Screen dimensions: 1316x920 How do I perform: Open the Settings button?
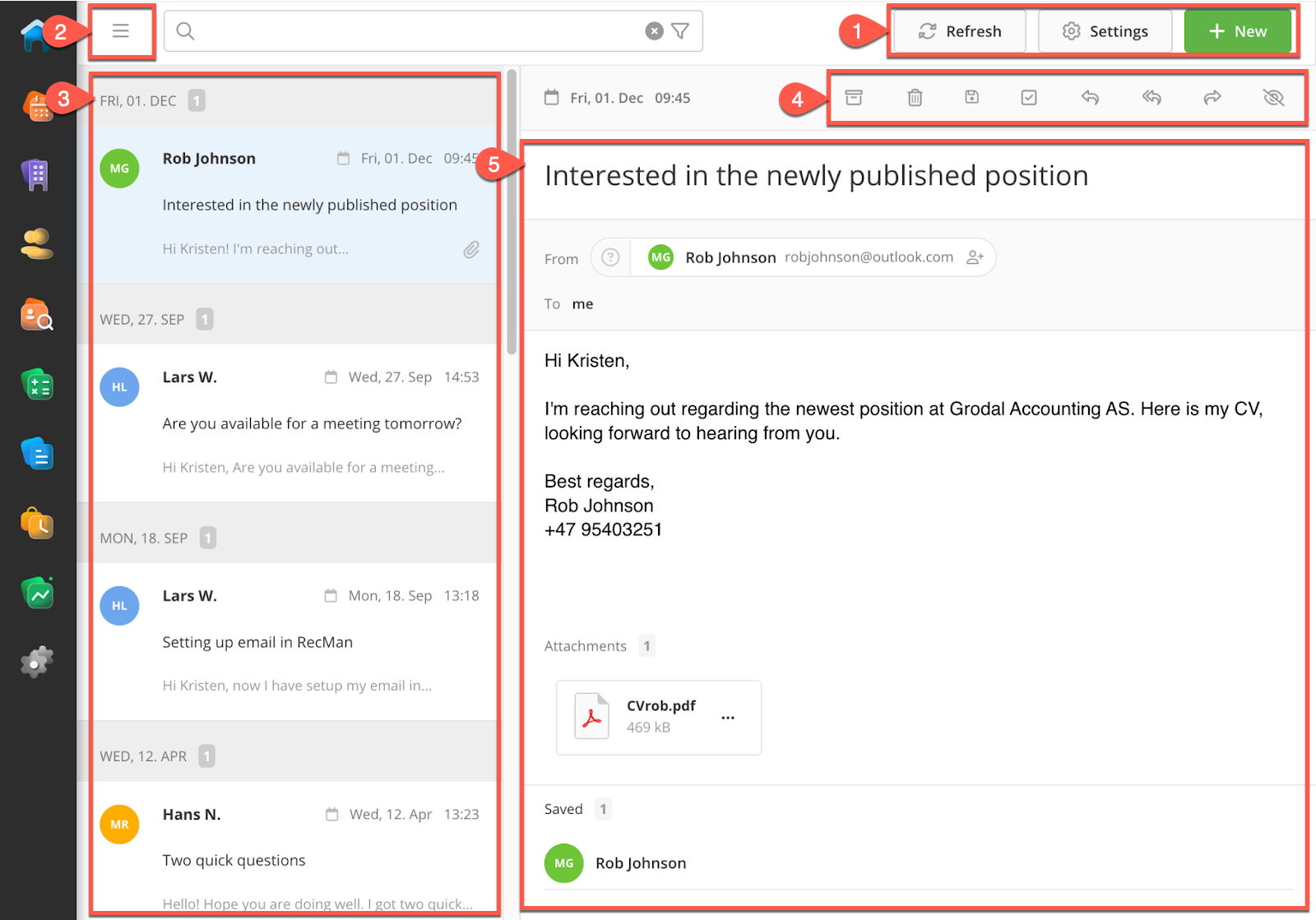(x=1105, y=31)
